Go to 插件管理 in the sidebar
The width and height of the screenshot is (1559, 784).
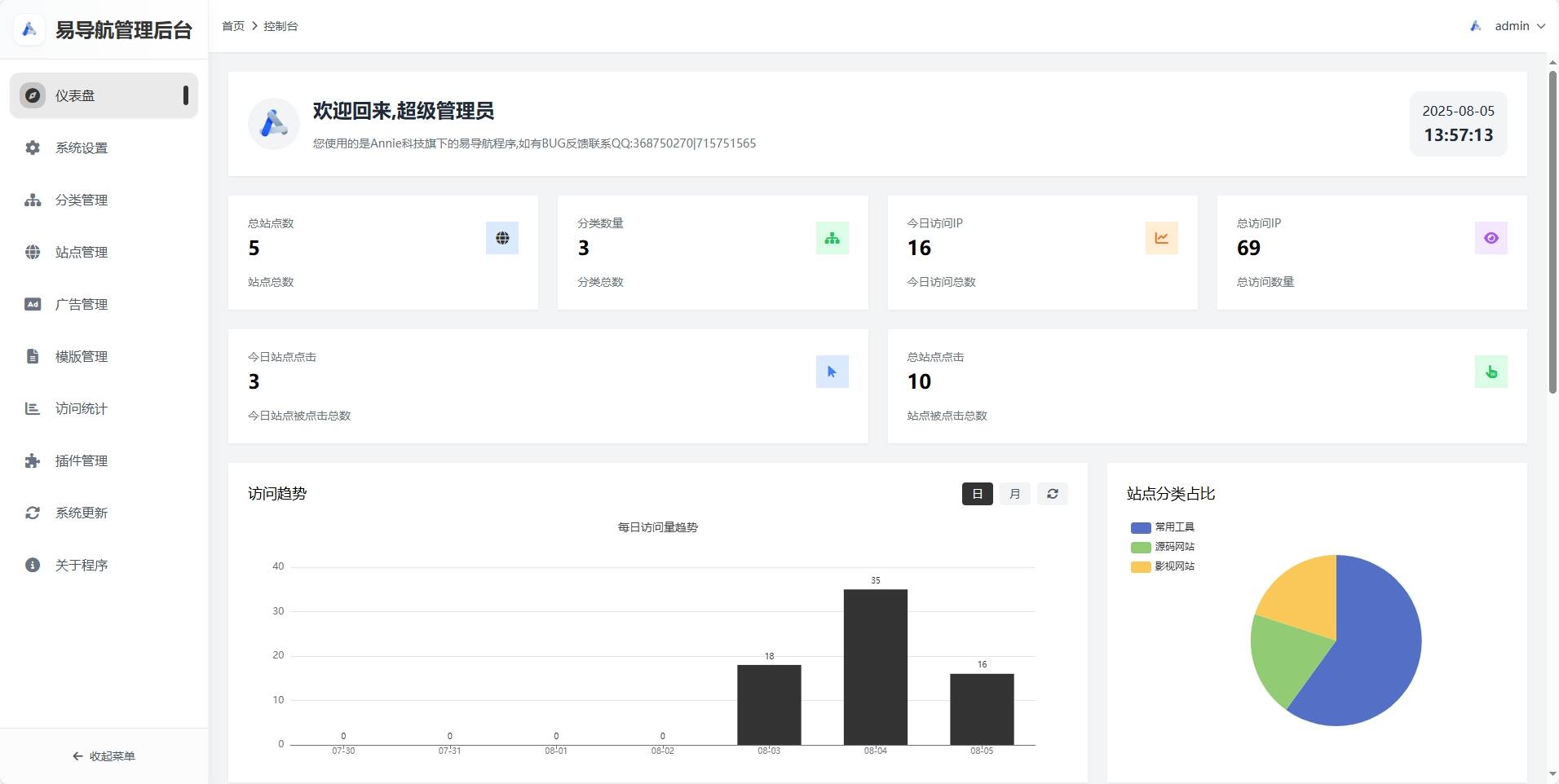coord(81,460)
